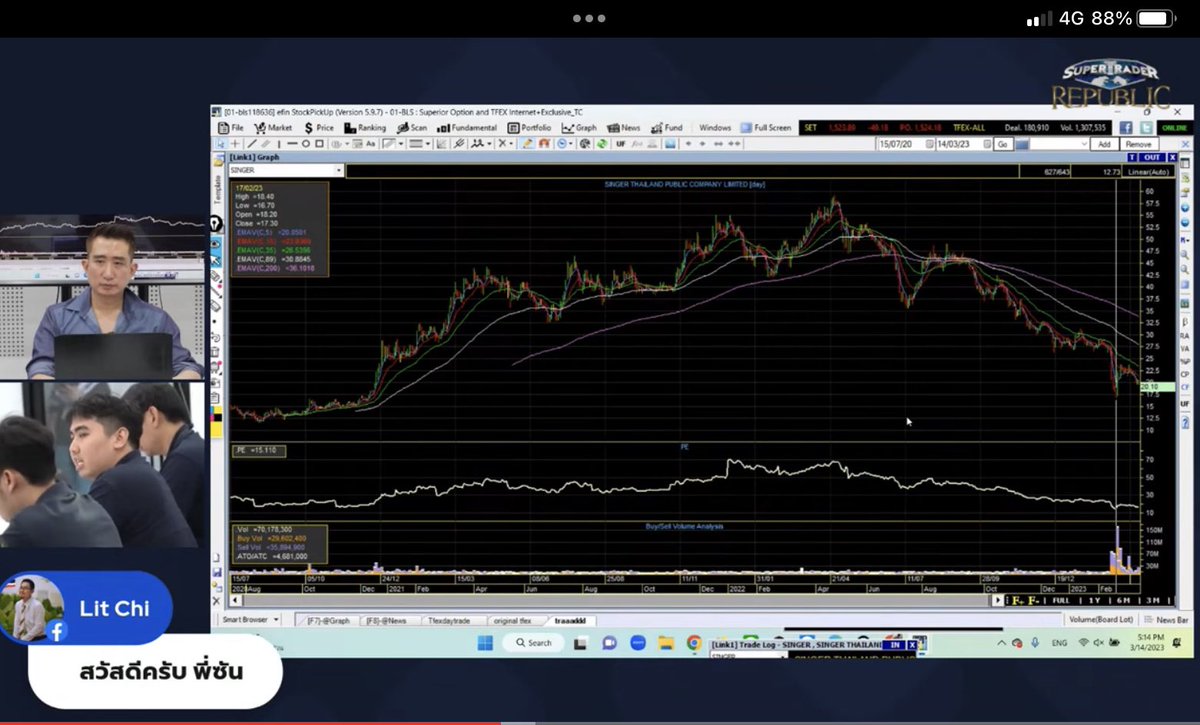Click the OUT button on graph panel
Viewport: 1200px width, 725px height.
(1152, 157)
